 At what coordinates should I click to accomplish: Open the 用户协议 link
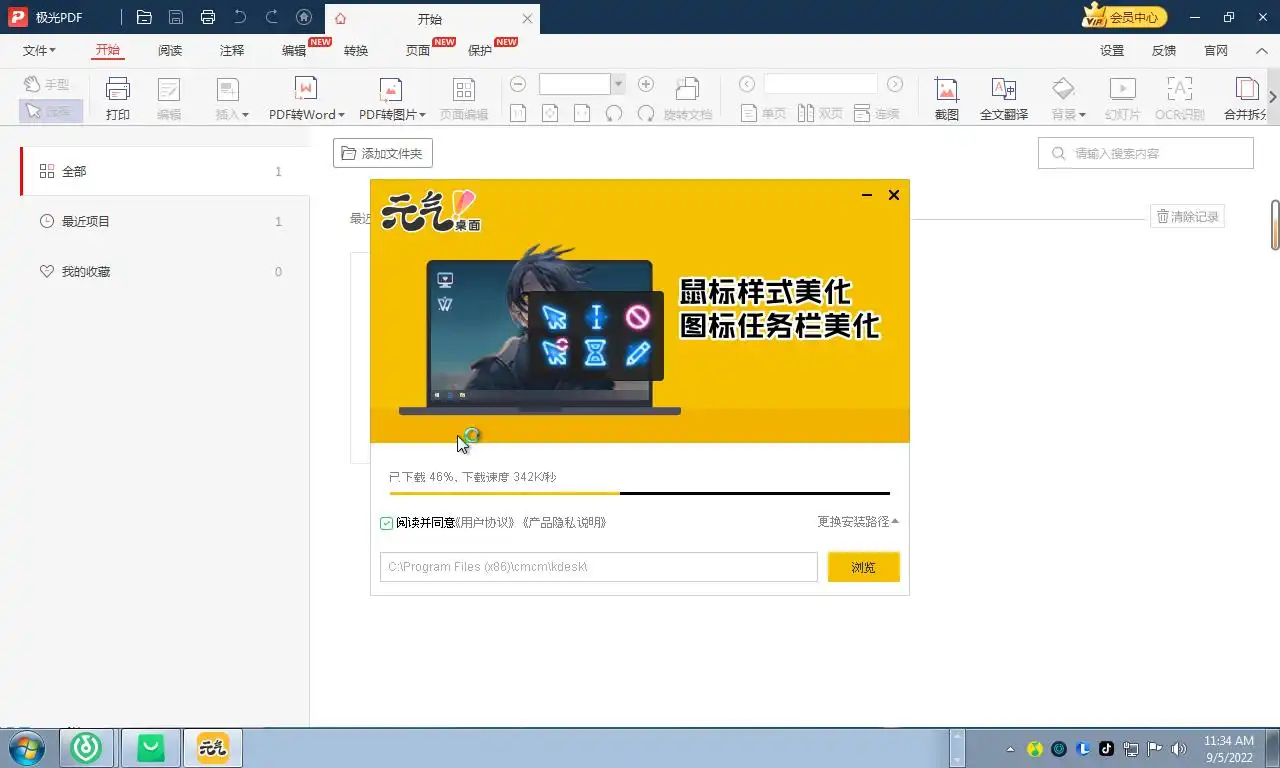[486, 522]
